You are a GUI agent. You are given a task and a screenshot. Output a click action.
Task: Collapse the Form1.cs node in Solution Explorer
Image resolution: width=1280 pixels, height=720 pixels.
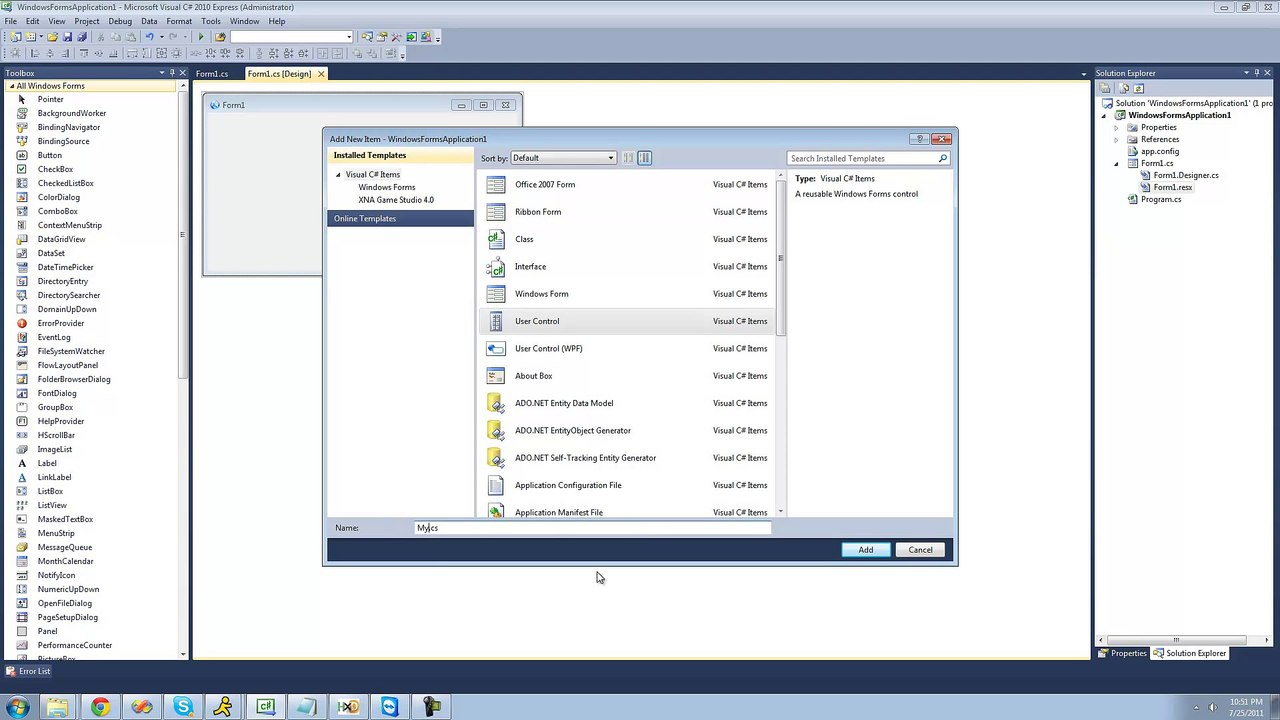(1117, 164)
